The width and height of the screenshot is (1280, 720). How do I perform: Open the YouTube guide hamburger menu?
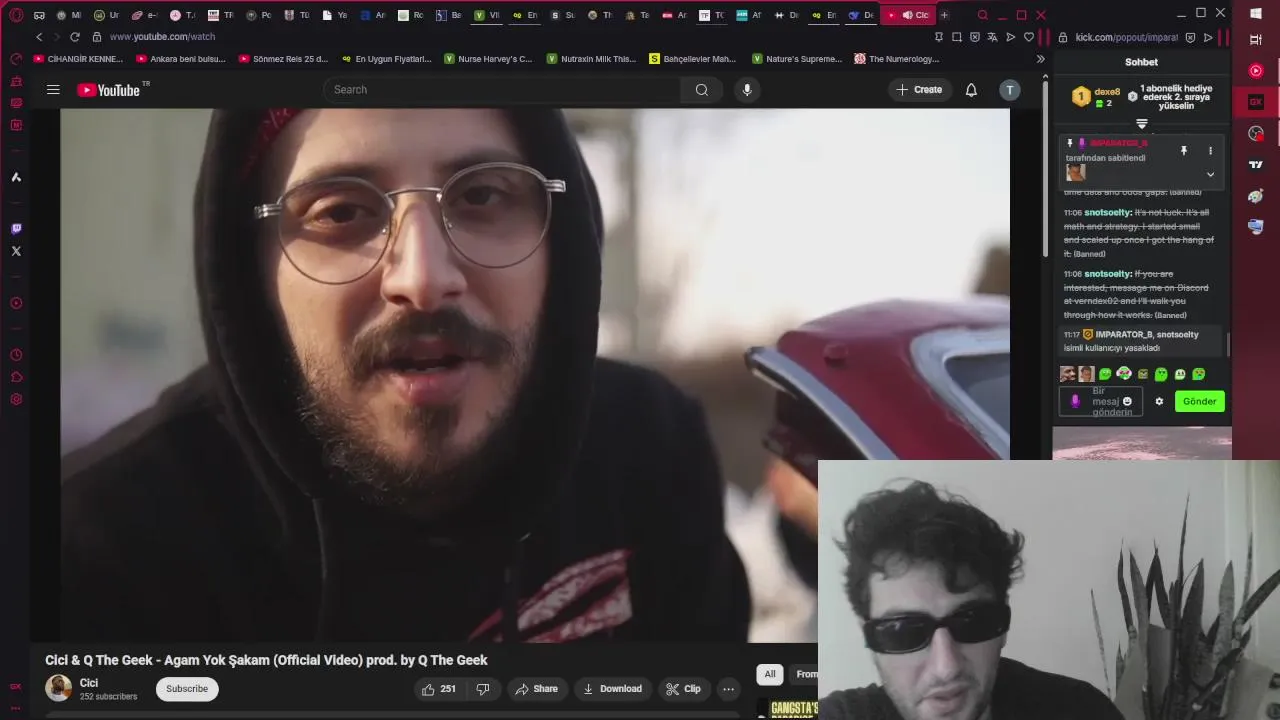pos(53,90)
